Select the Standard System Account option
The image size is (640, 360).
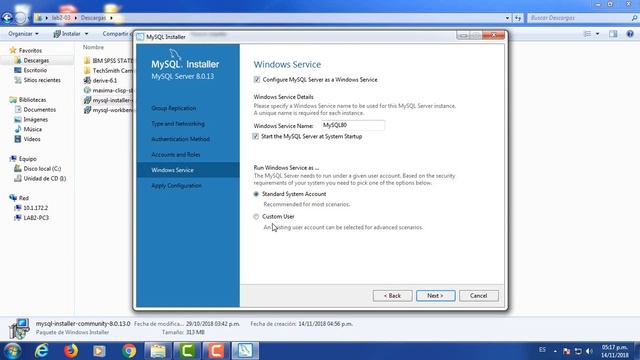pos(256,194)
